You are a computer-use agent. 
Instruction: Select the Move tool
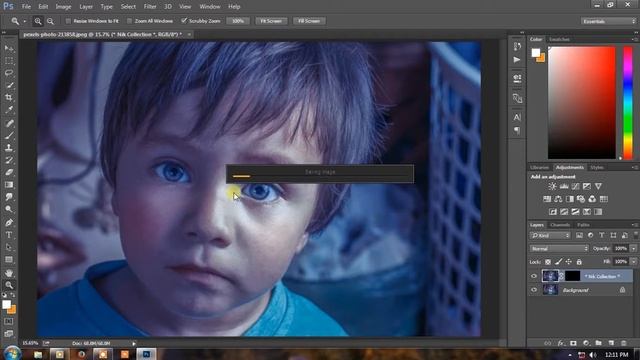[x=9, y=48]
